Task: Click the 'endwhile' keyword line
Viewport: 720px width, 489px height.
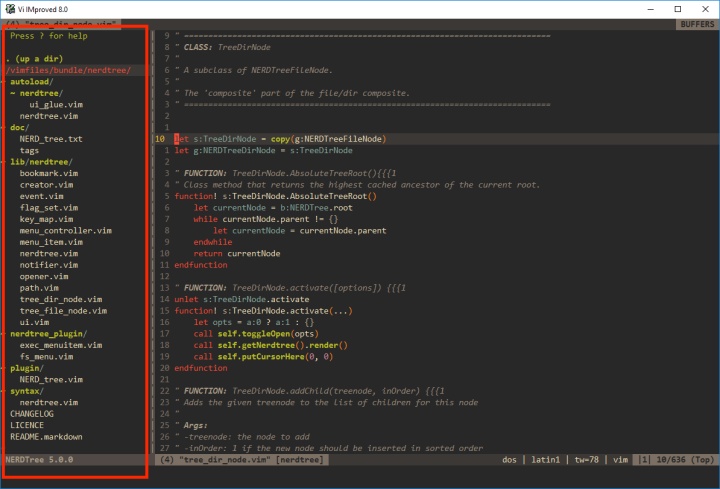Action: [x=213, y=242]
